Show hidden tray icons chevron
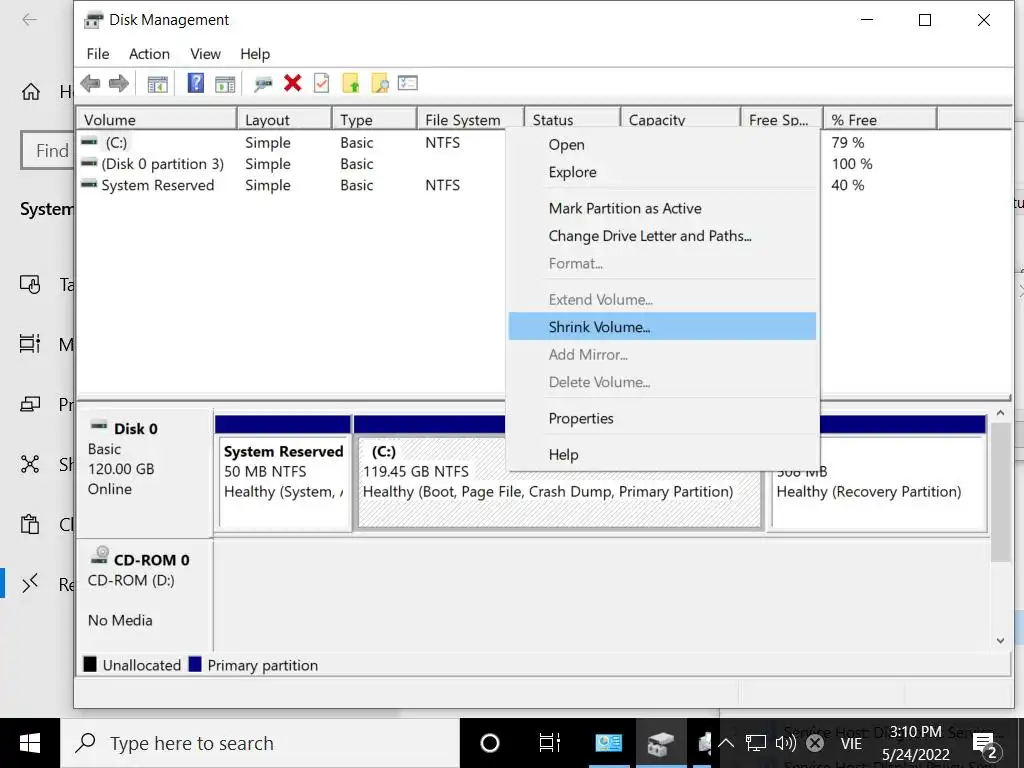Viewport: 1024px width, 768px height. tap(726, 743)
